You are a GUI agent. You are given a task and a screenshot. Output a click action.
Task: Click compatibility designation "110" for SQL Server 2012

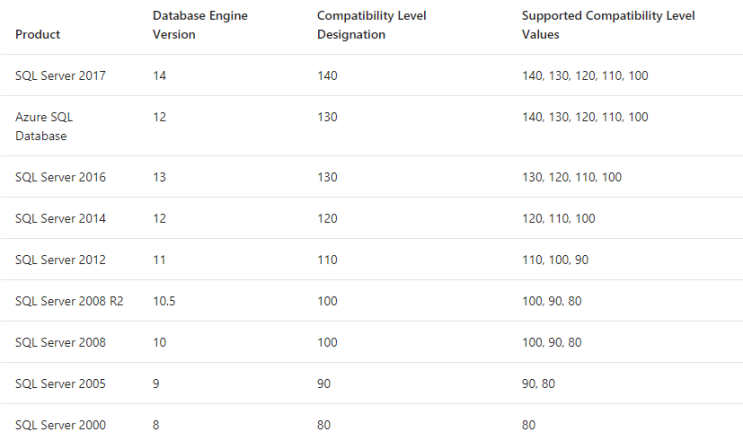[327, 259]
